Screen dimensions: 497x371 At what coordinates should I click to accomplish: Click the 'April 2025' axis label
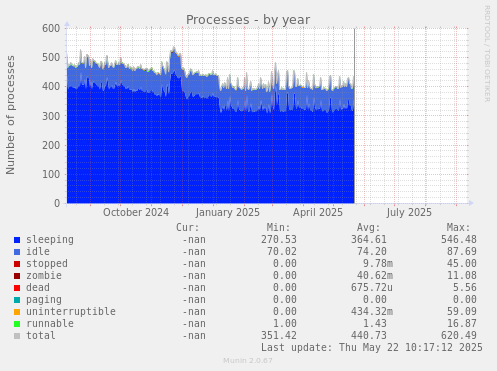[x=318, y=212]
